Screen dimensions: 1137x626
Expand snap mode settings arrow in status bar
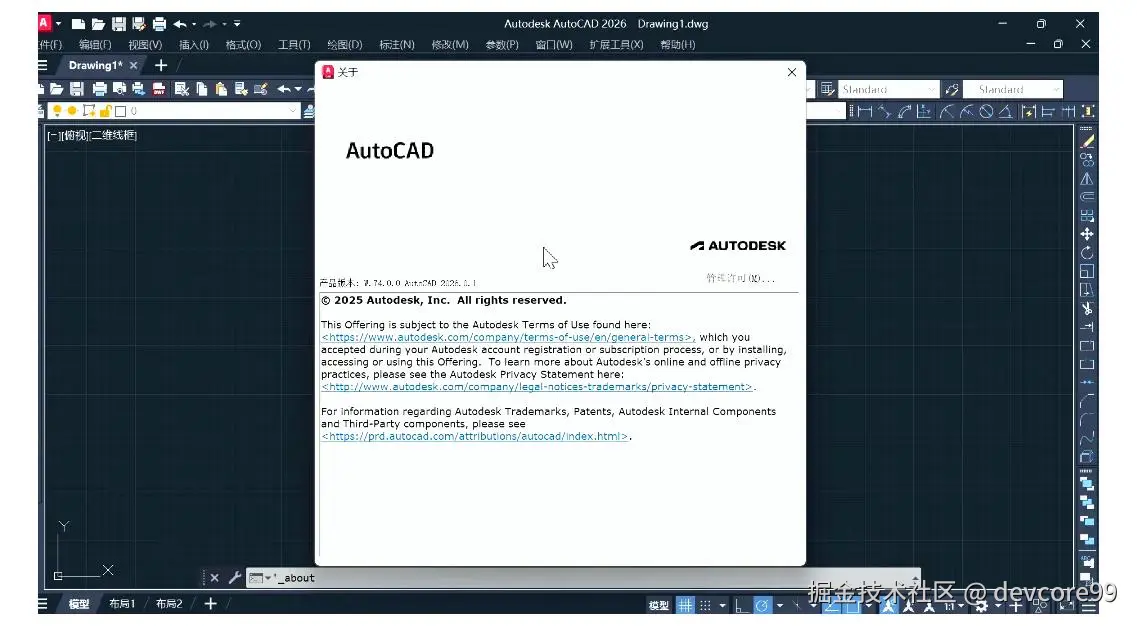(x=722, y=605)
